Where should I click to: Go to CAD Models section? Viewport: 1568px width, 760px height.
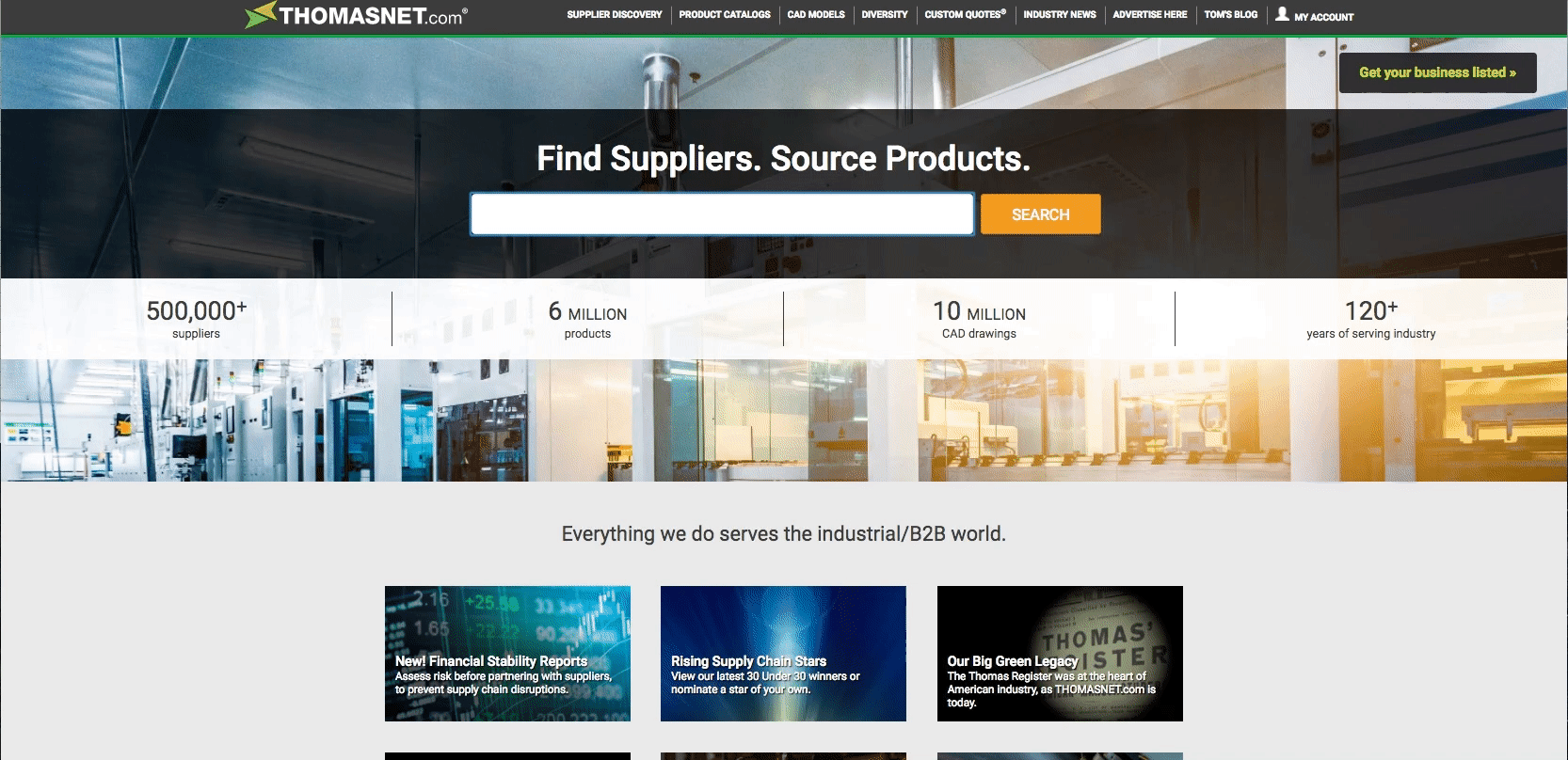pyautogui.click(x=816, y=15)
